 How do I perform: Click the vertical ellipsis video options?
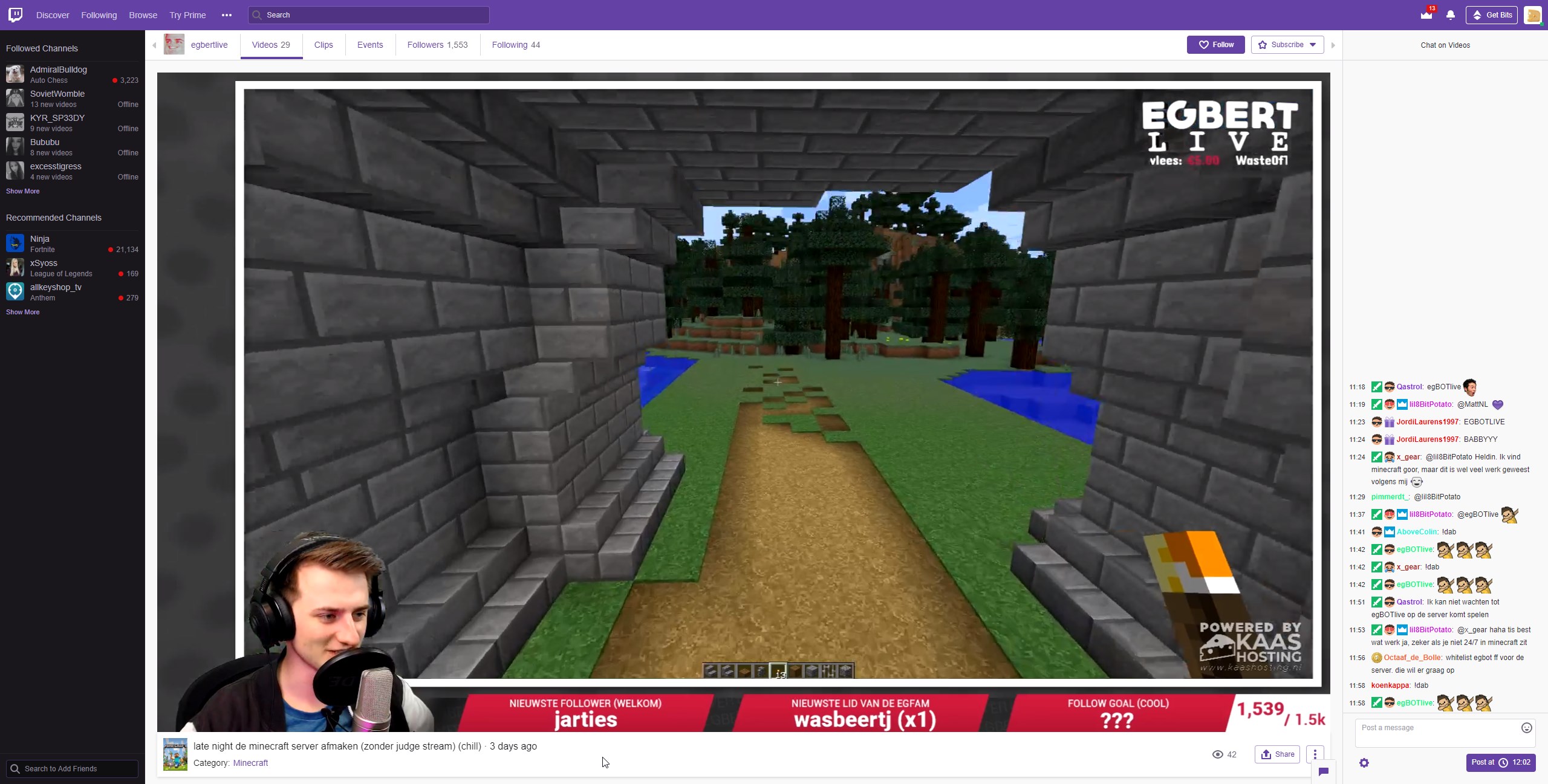point(1315,754)
